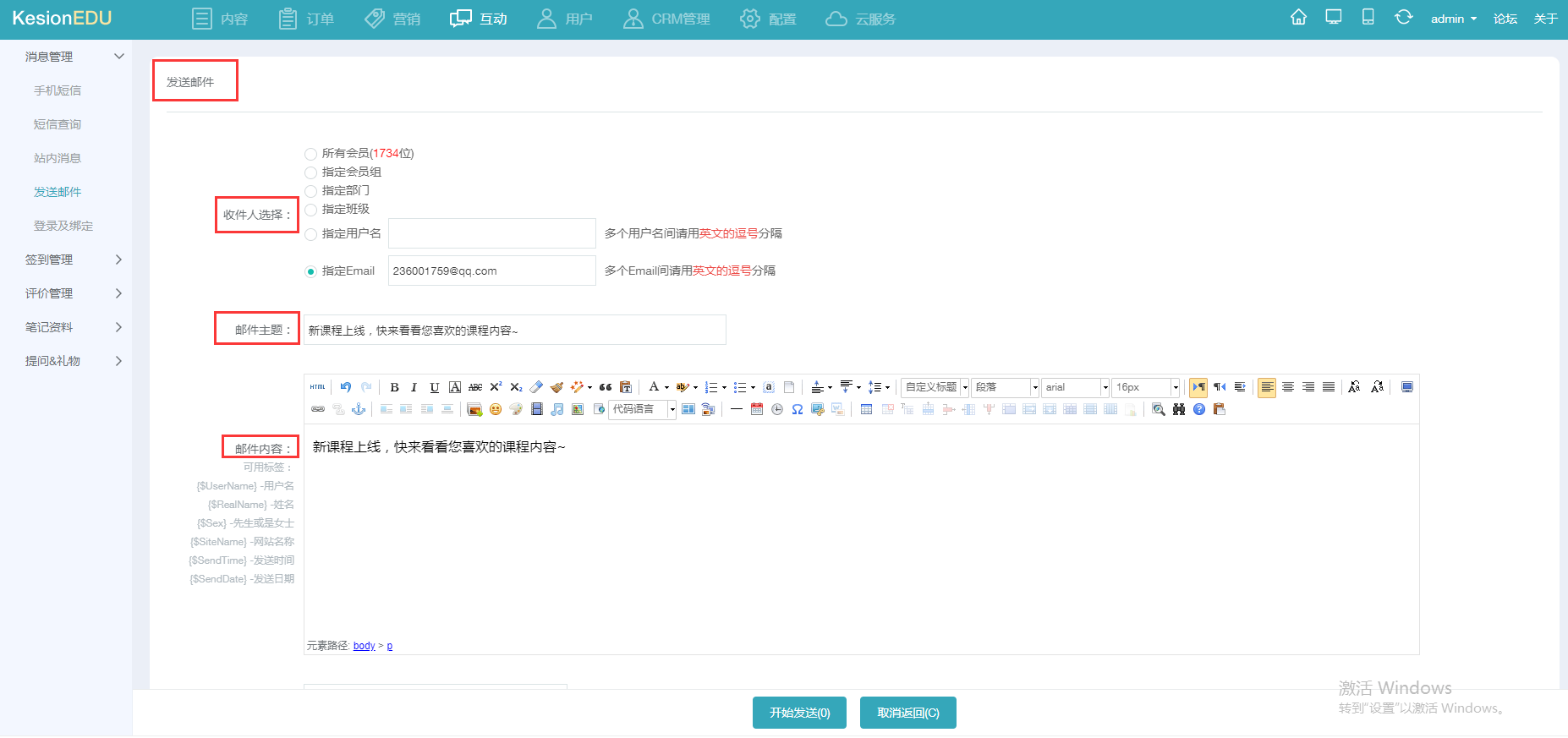
Task: Click the home icon in top bar
Action: (1298, 18)
